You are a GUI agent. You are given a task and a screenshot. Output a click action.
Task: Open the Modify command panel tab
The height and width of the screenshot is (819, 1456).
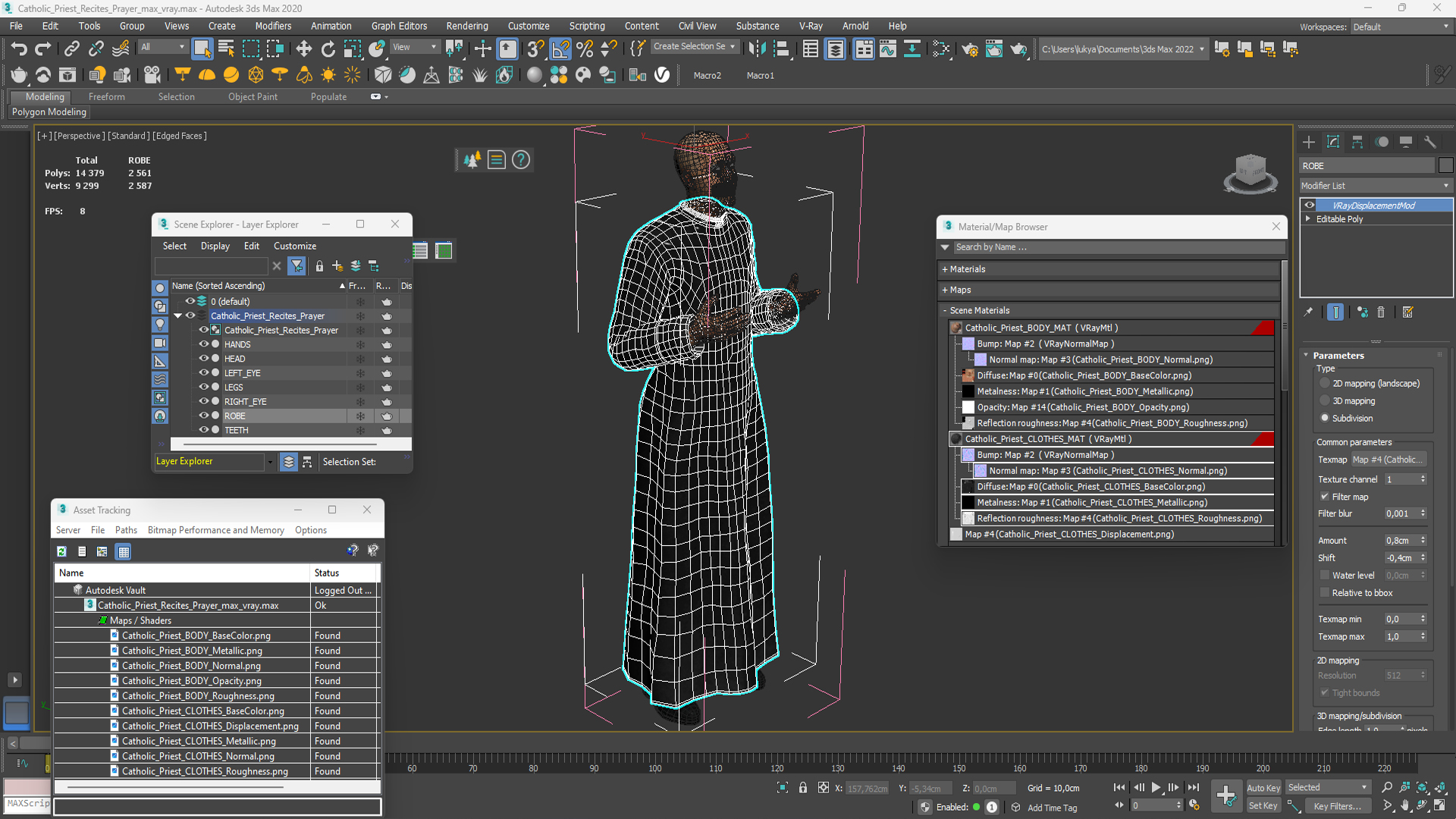point(1333,142)
